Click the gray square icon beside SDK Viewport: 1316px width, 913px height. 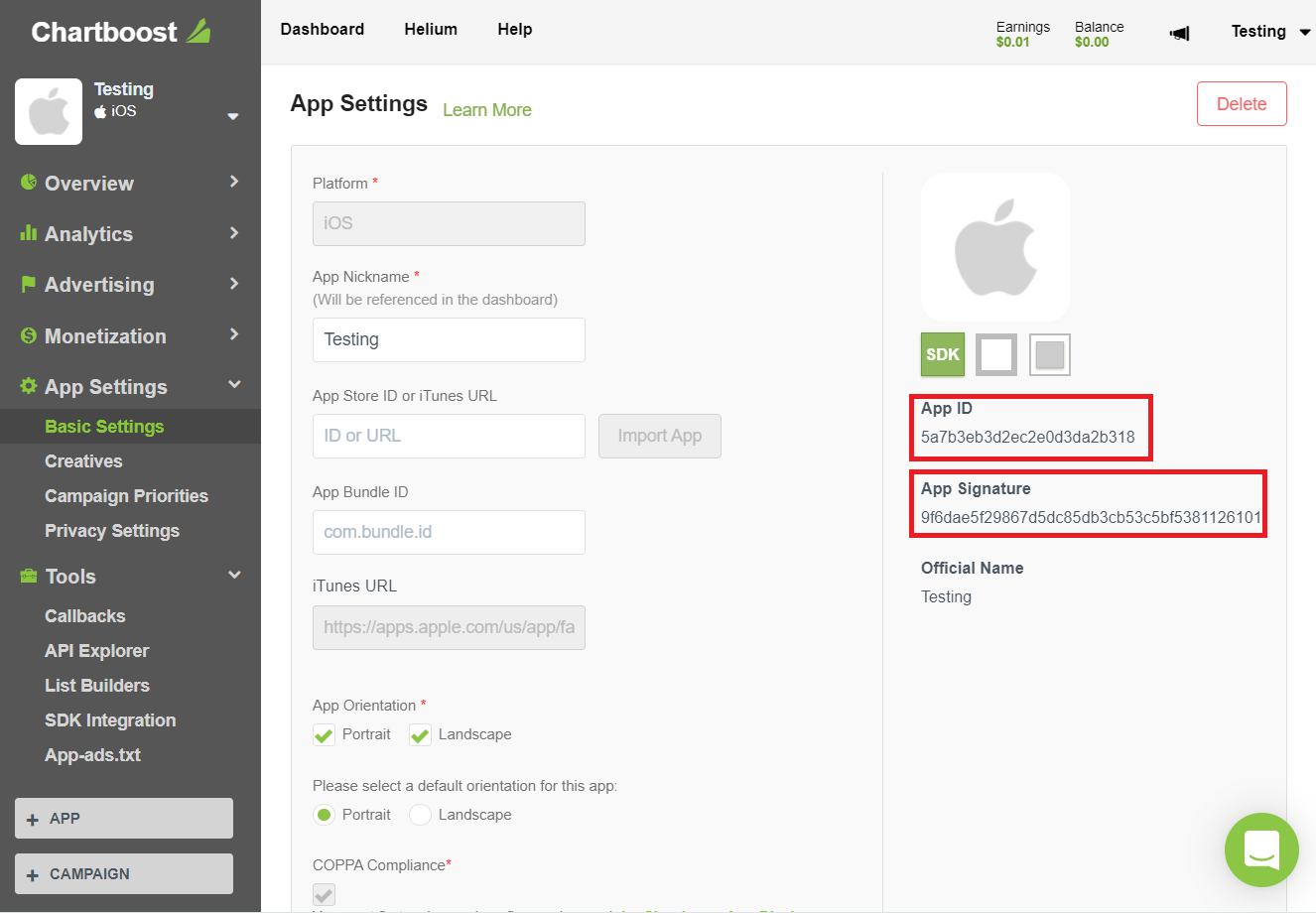pyautogui.click(x=1049, y=354)
